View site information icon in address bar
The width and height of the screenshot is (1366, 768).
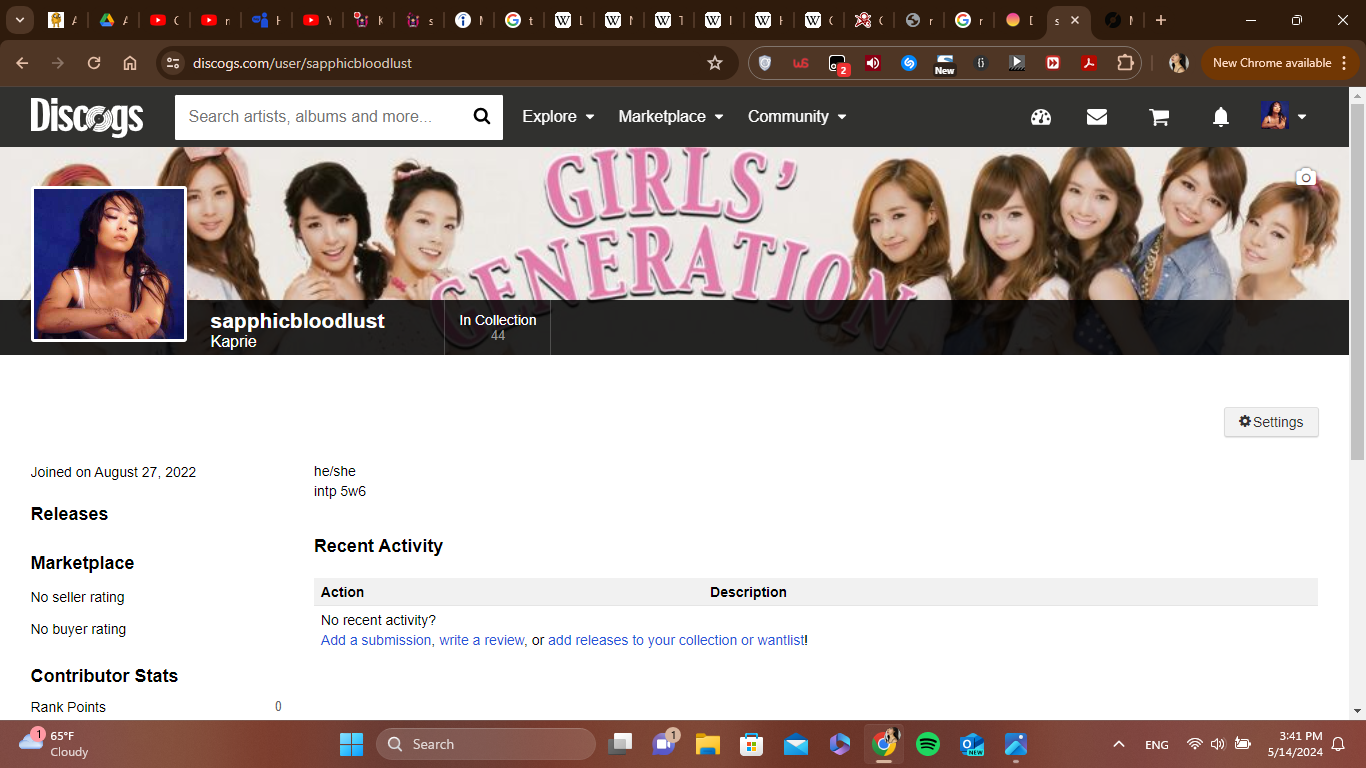coord(173,63)
